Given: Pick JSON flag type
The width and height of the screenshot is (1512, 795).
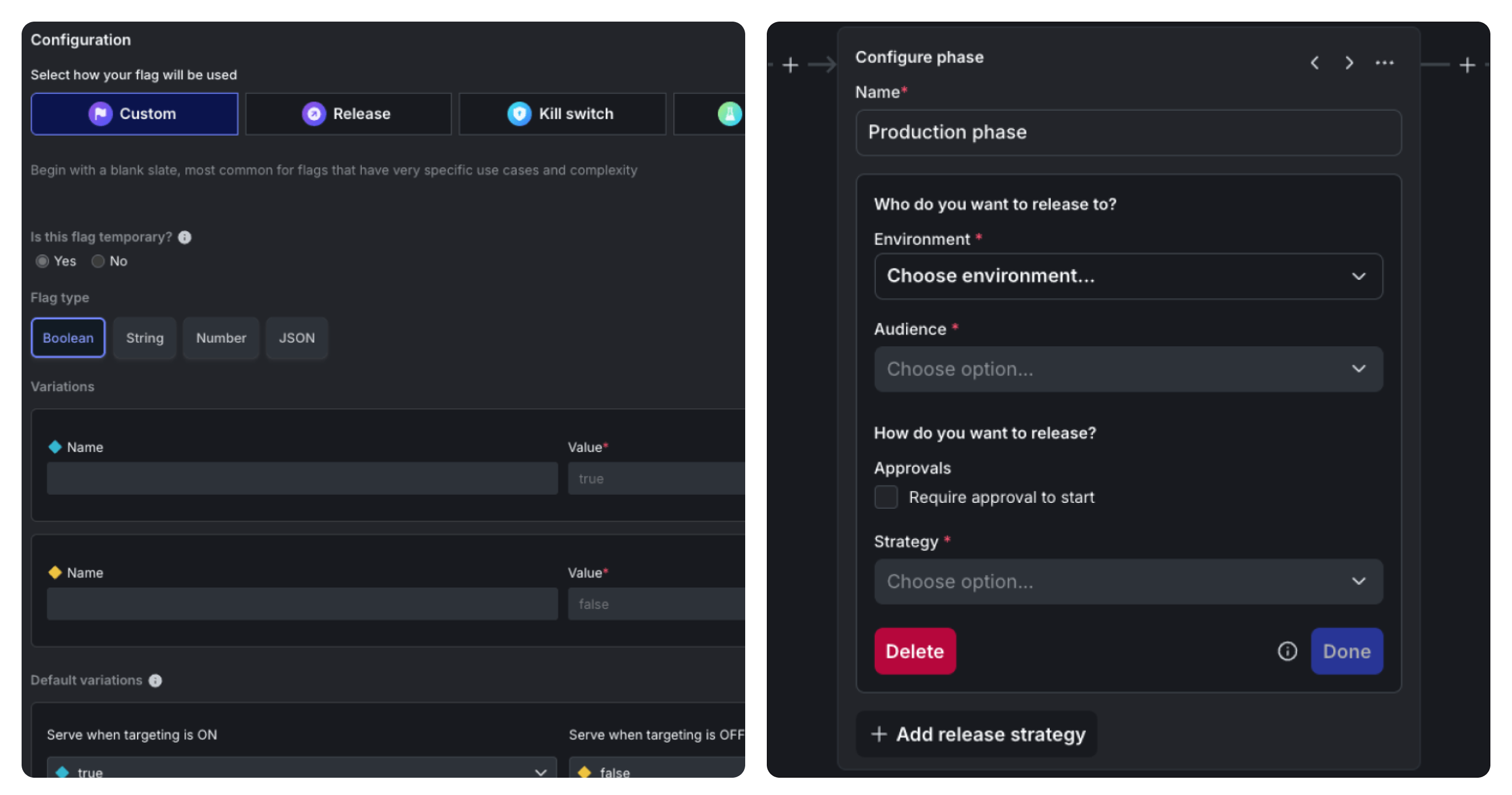Looking at the screenshot, I should 296,338.
